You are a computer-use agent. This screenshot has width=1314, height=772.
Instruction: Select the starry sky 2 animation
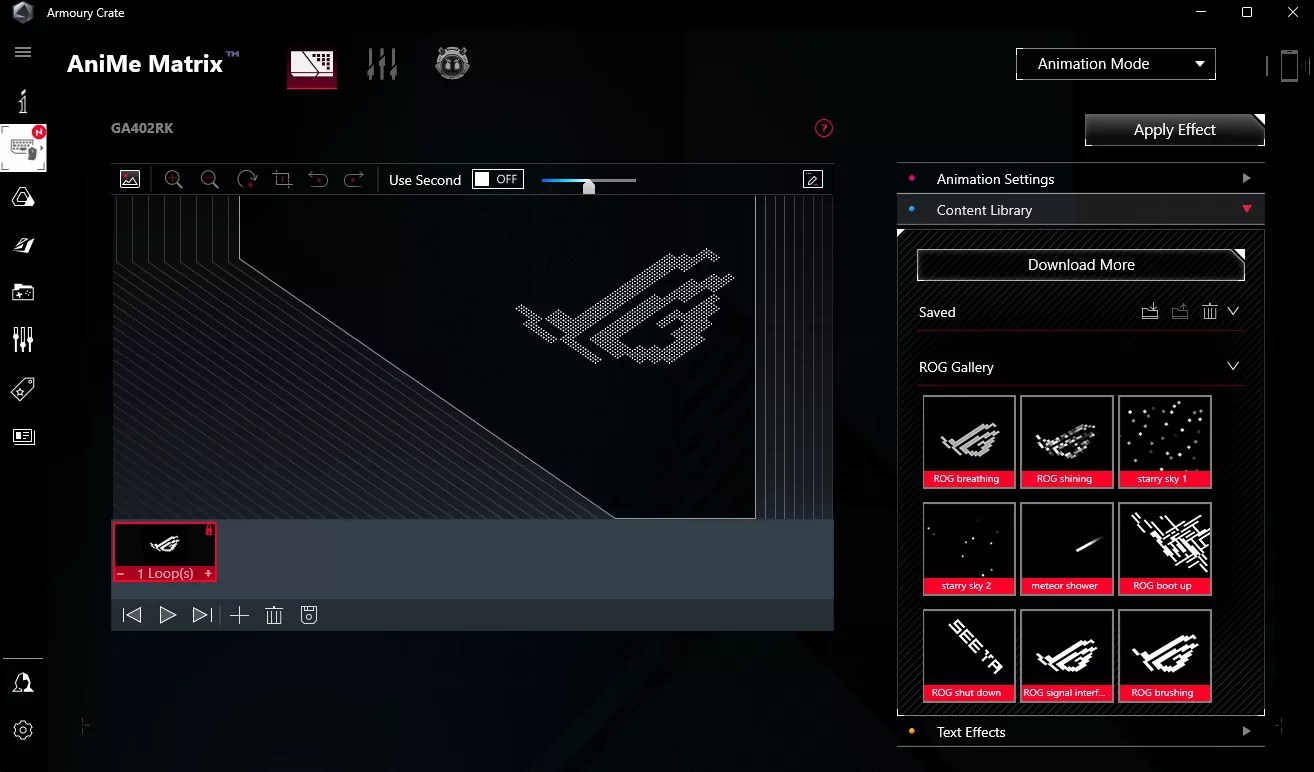tap(968, 549)
